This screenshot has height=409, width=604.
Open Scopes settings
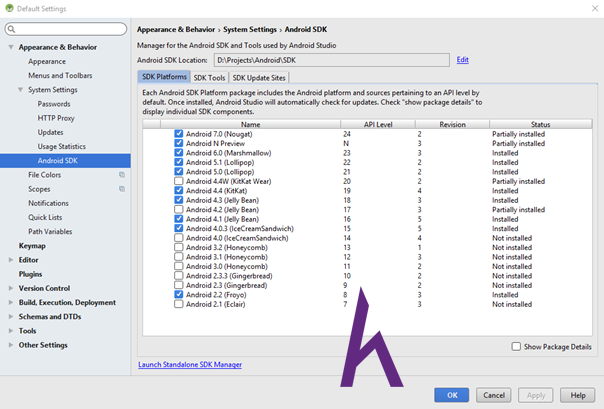(x=39, y=189)
